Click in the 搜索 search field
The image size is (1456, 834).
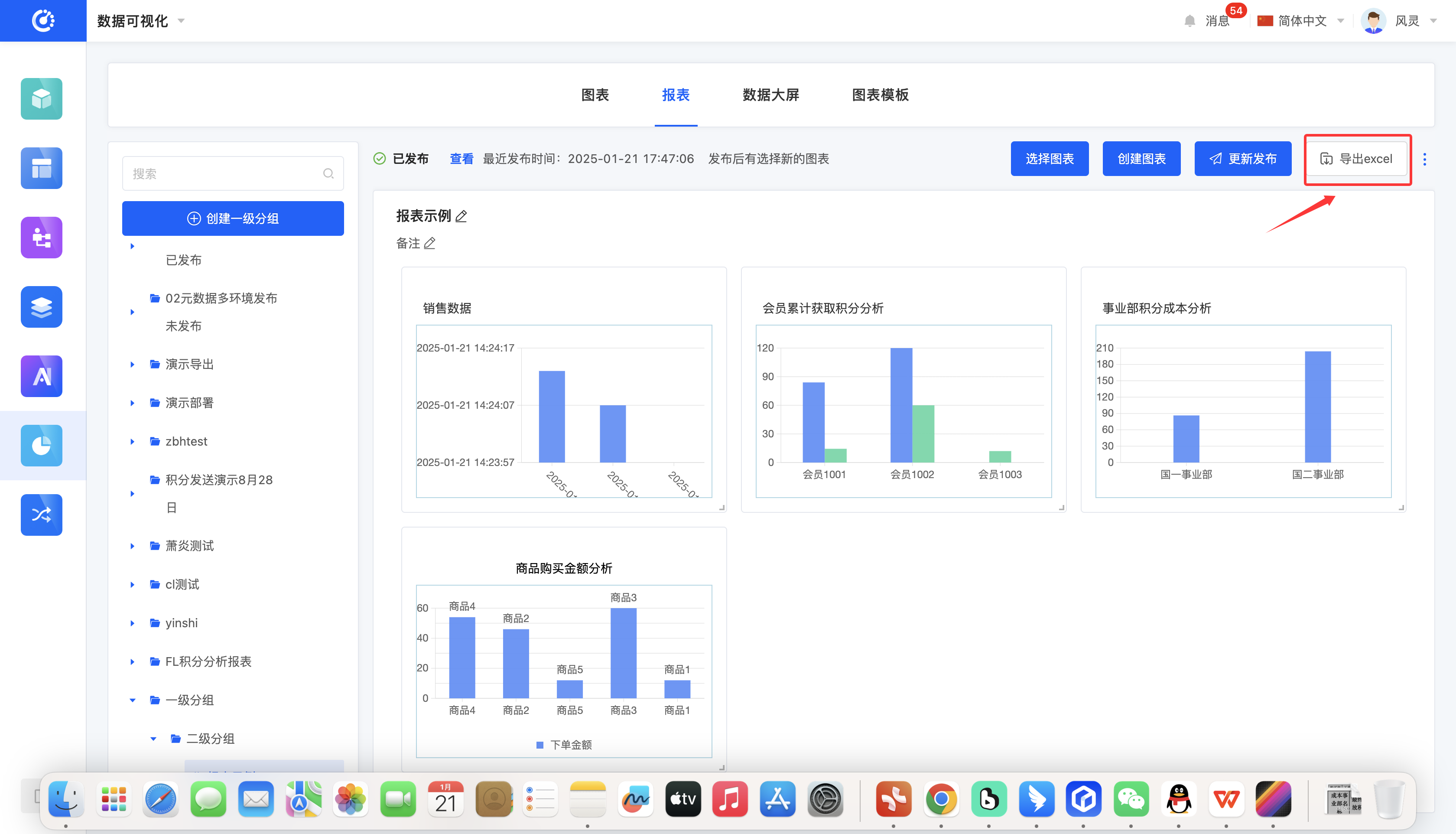(223, 173)
